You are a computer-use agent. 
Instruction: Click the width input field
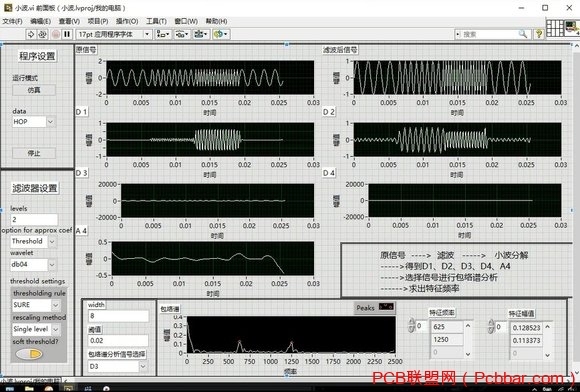118,316
